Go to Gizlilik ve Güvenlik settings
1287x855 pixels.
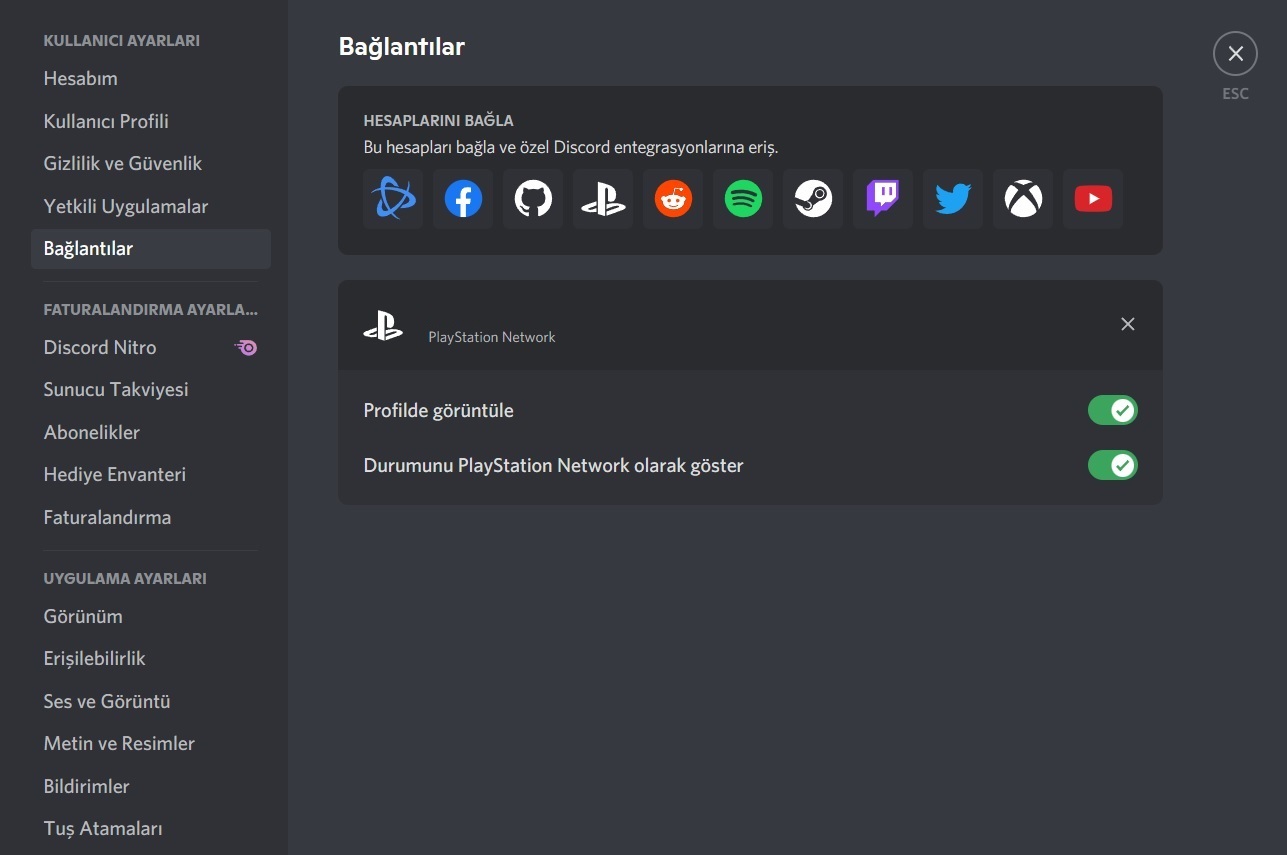[x=123, y=163]
